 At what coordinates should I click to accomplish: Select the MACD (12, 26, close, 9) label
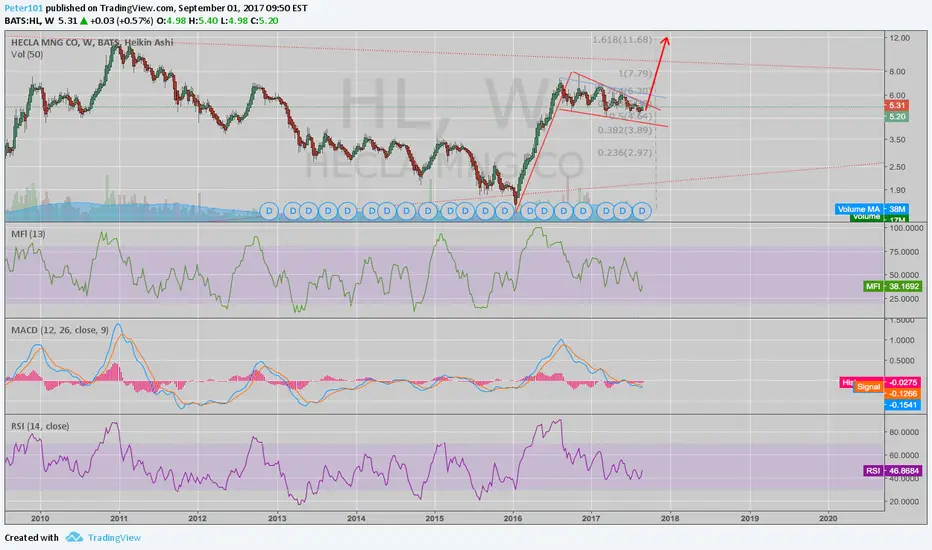[60, 330]
